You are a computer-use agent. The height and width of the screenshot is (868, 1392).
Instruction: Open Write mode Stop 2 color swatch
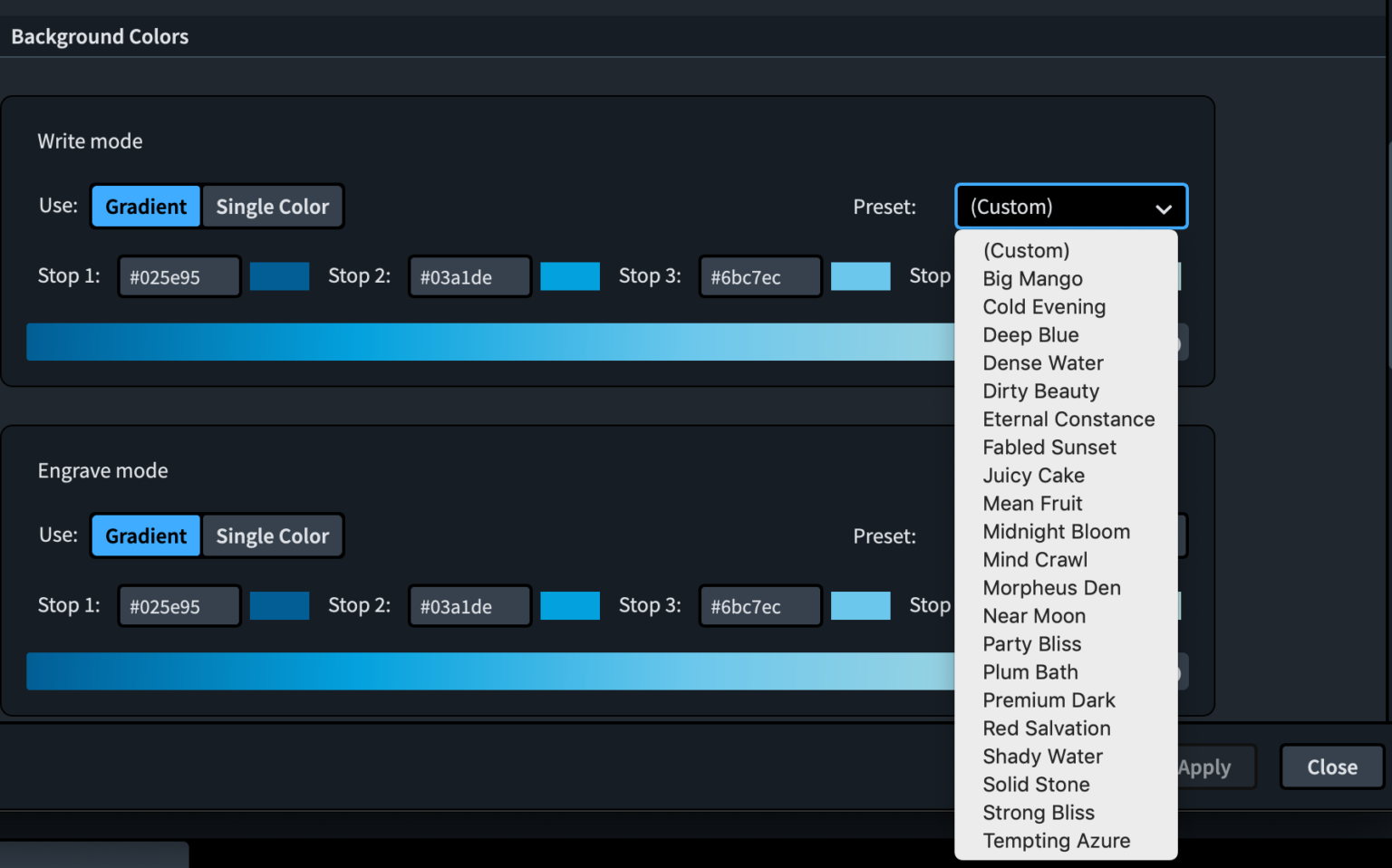(570, 276)
